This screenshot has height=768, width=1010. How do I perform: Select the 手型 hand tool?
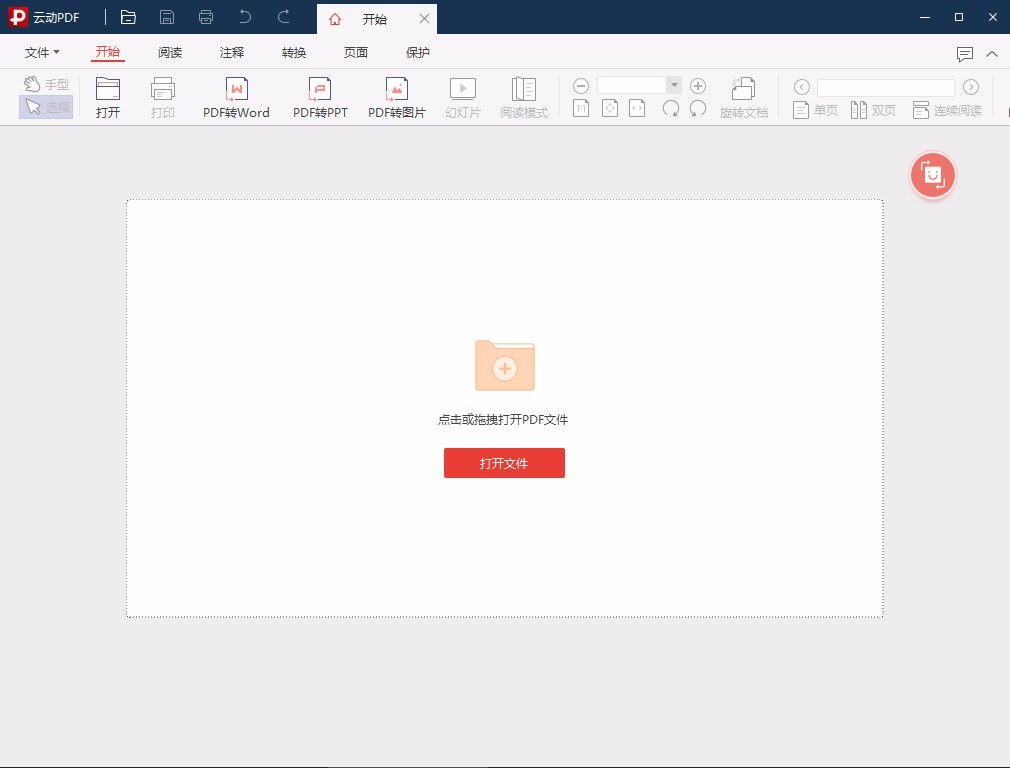pos(46,84)
